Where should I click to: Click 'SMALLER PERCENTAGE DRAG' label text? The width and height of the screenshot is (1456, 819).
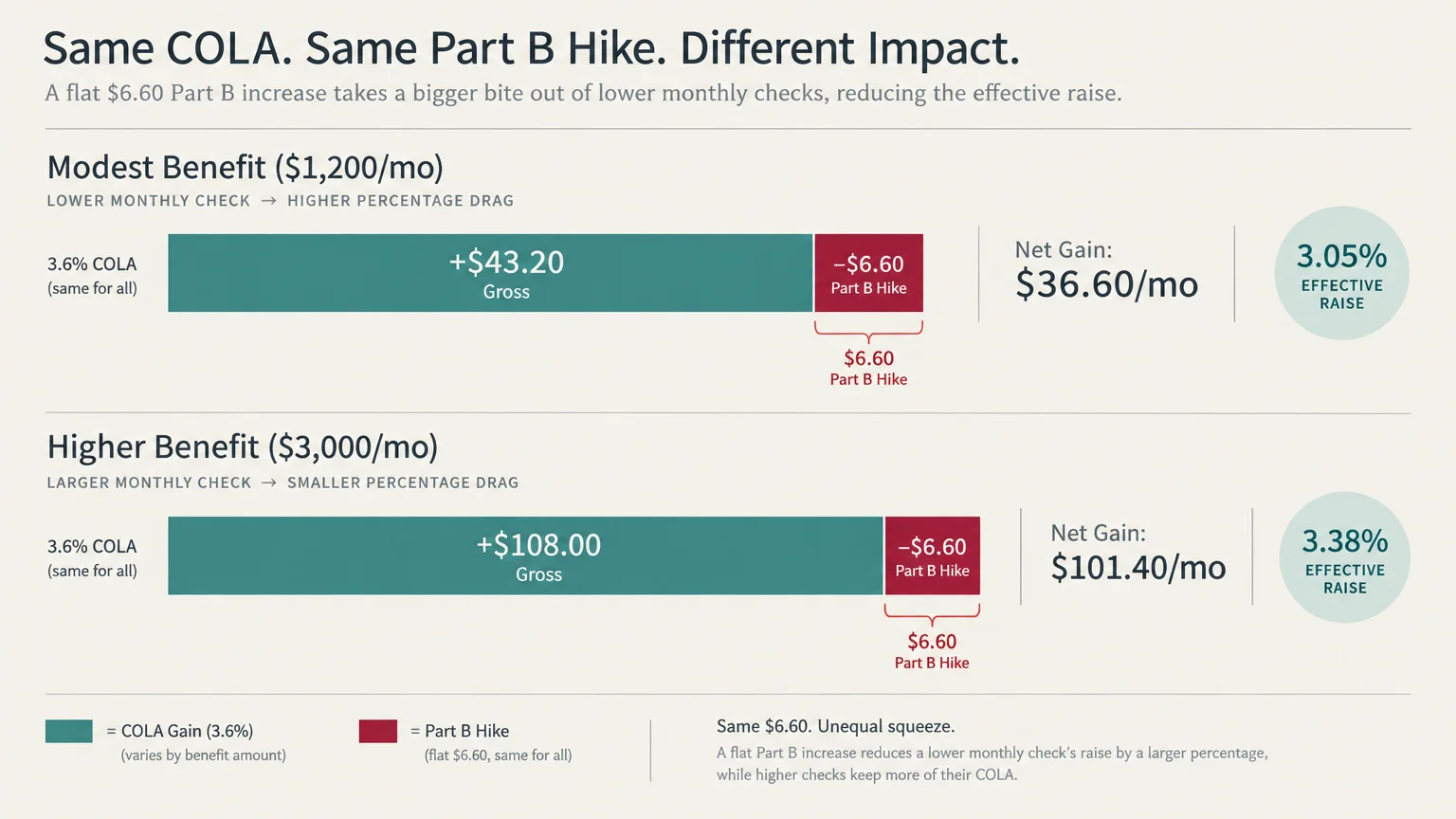[403, 482]
